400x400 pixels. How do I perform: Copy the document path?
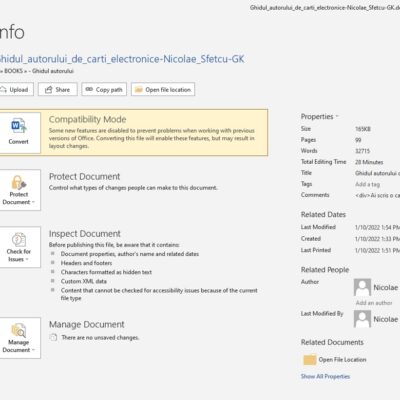(104, 89)
